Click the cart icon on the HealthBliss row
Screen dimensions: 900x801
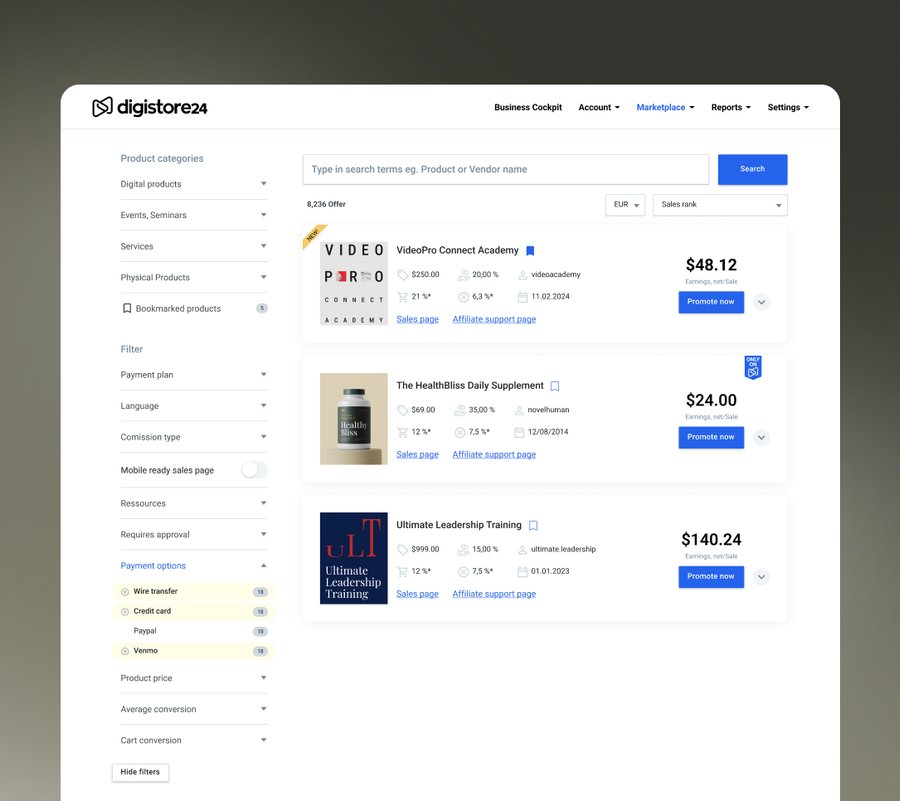(x=402, y=432)
